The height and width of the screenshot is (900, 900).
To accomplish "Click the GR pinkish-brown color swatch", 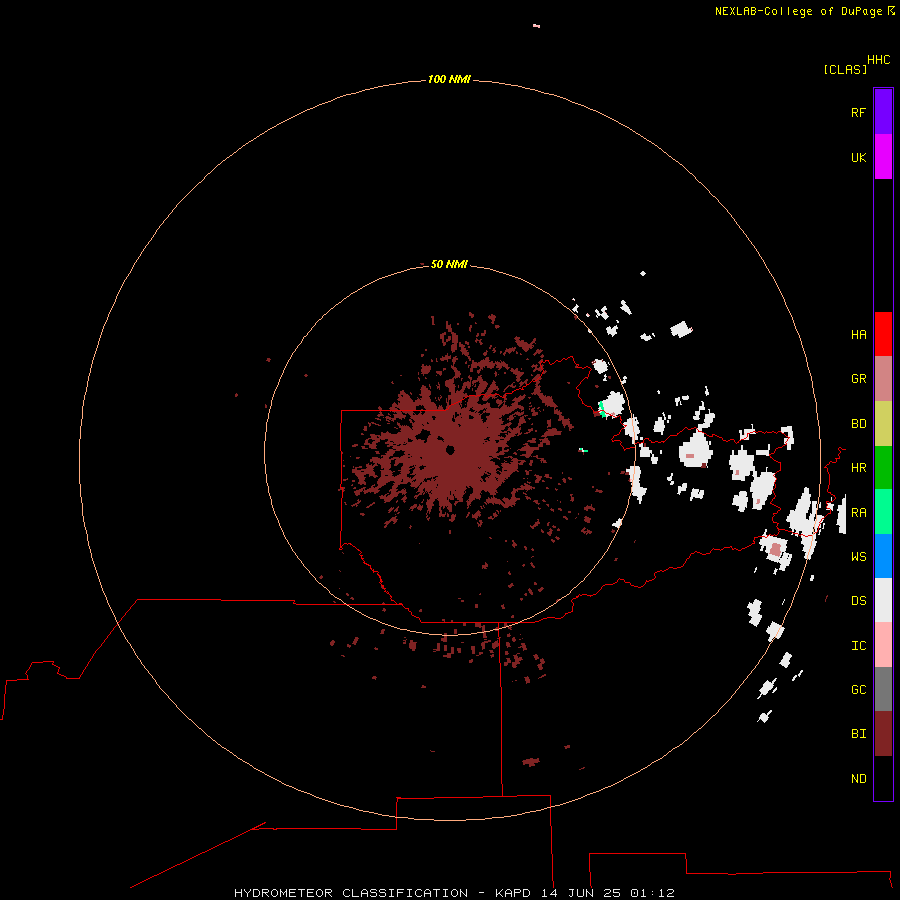I will coord(883,379).
